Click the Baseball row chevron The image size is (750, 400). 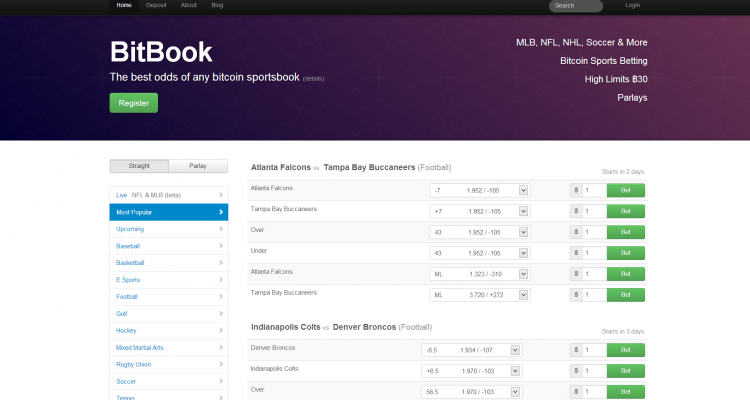[221, 246]
